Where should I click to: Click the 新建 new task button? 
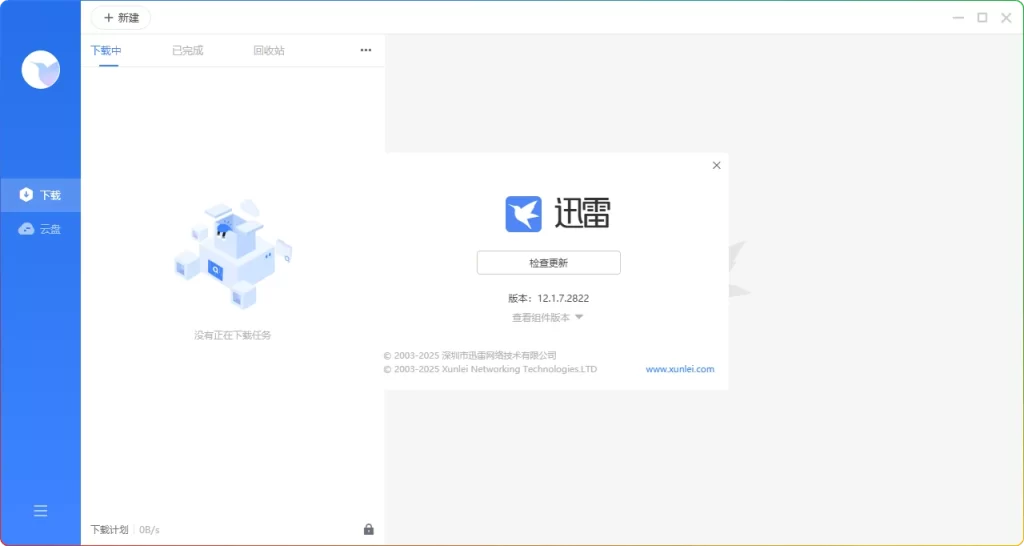(121, 18)
